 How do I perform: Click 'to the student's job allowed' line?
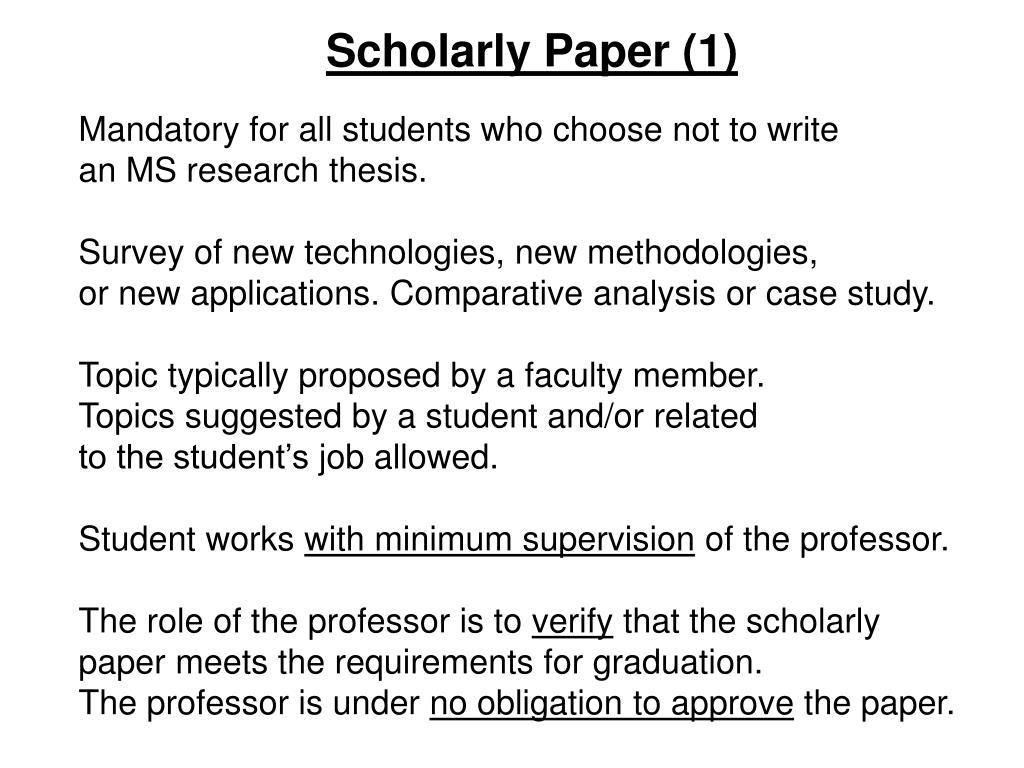288,458
